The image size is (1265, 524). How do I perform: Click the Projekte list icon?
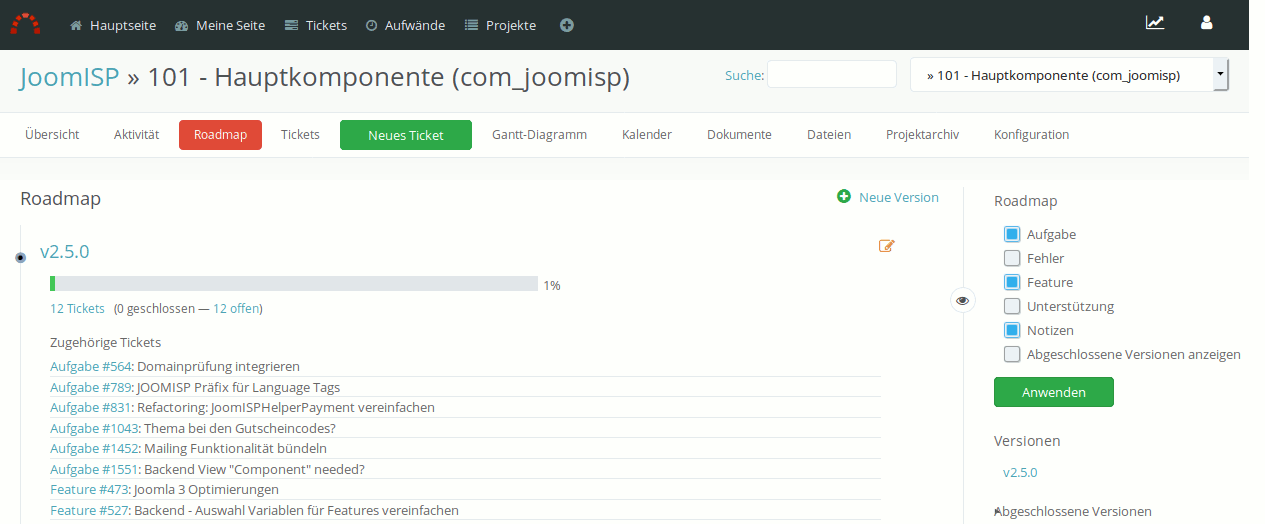point(472,25)
